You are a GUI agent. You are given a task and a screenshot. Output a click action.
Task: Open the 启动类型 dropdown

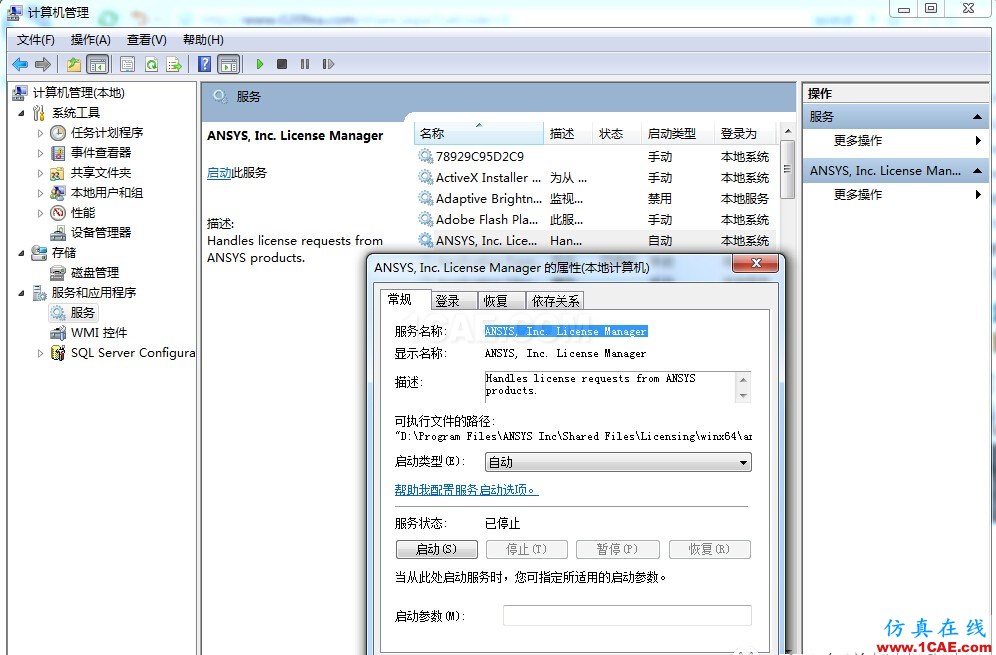[617, 462]
